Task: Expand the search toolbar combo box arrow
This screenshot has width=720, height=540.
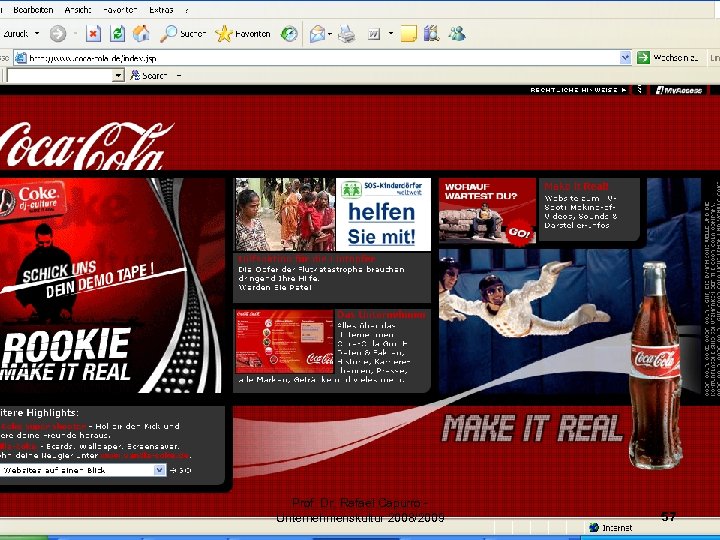Action: point(118,75)
